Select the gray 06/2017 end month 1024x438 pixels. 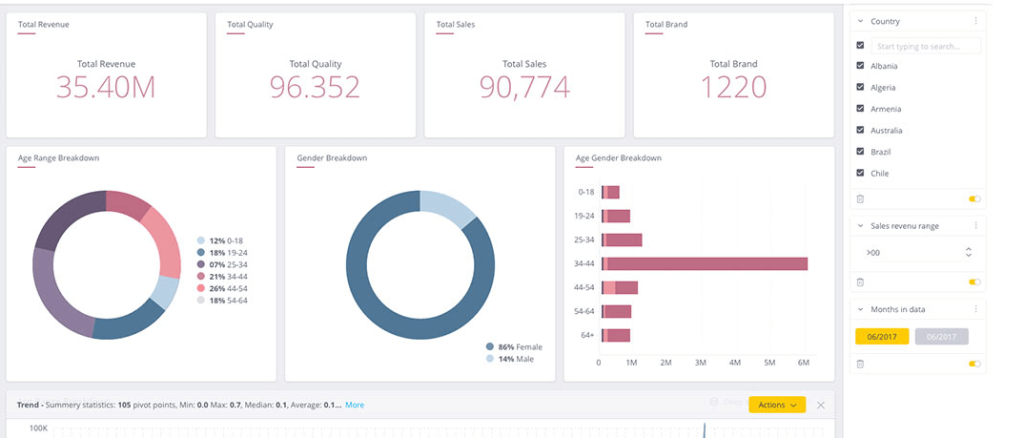pyautogui.click(x=942, y=337)
